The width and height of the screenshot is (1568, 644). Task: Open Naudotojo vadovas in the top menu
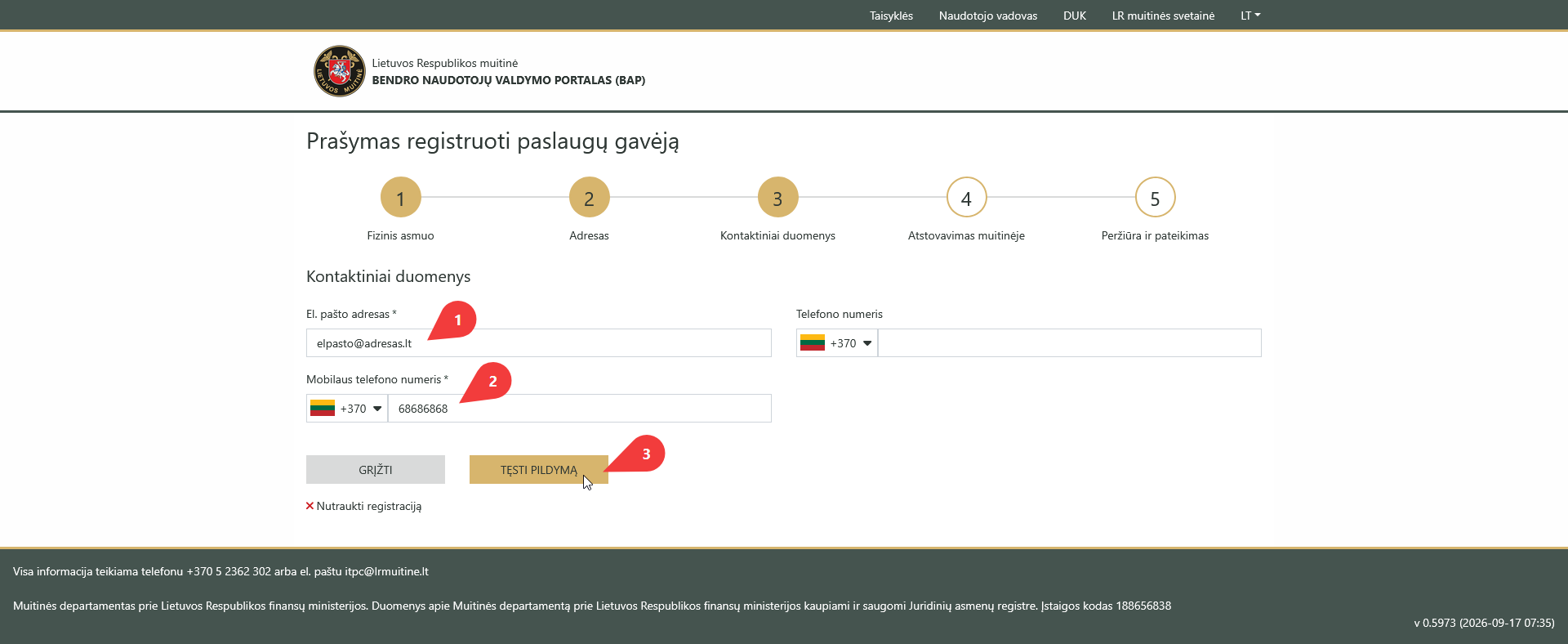pyautogui.click(x=988, y=16)
